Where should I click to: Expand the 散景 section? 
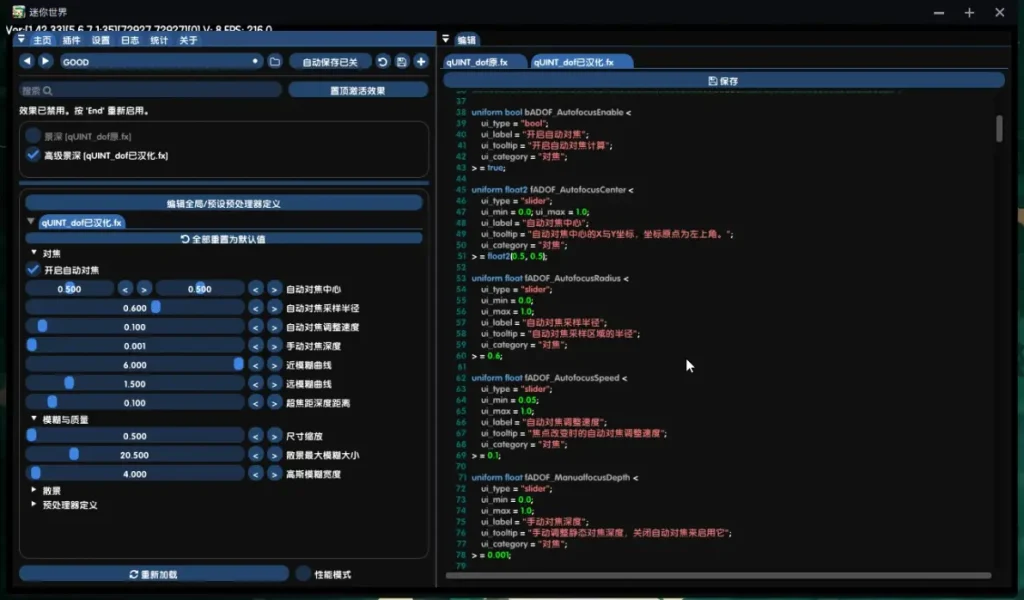[x=34, y=491]
